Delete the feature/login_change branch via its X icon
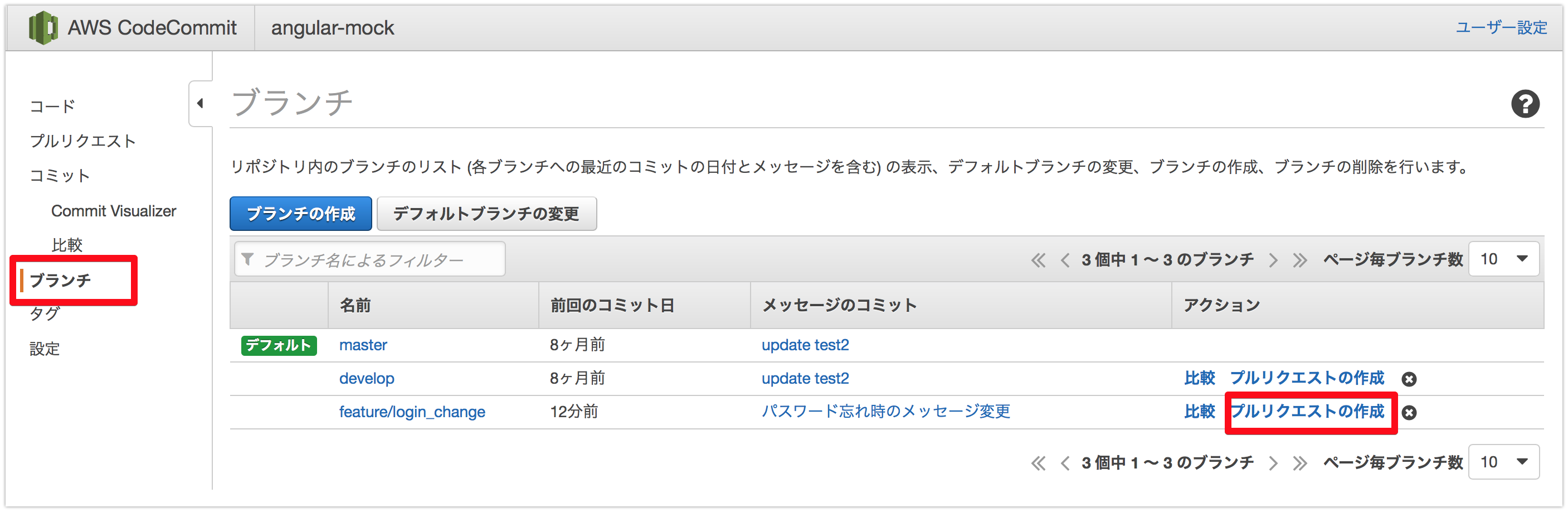The height and width of the screenshot is (512, 1568). (x=1410, y=412)
